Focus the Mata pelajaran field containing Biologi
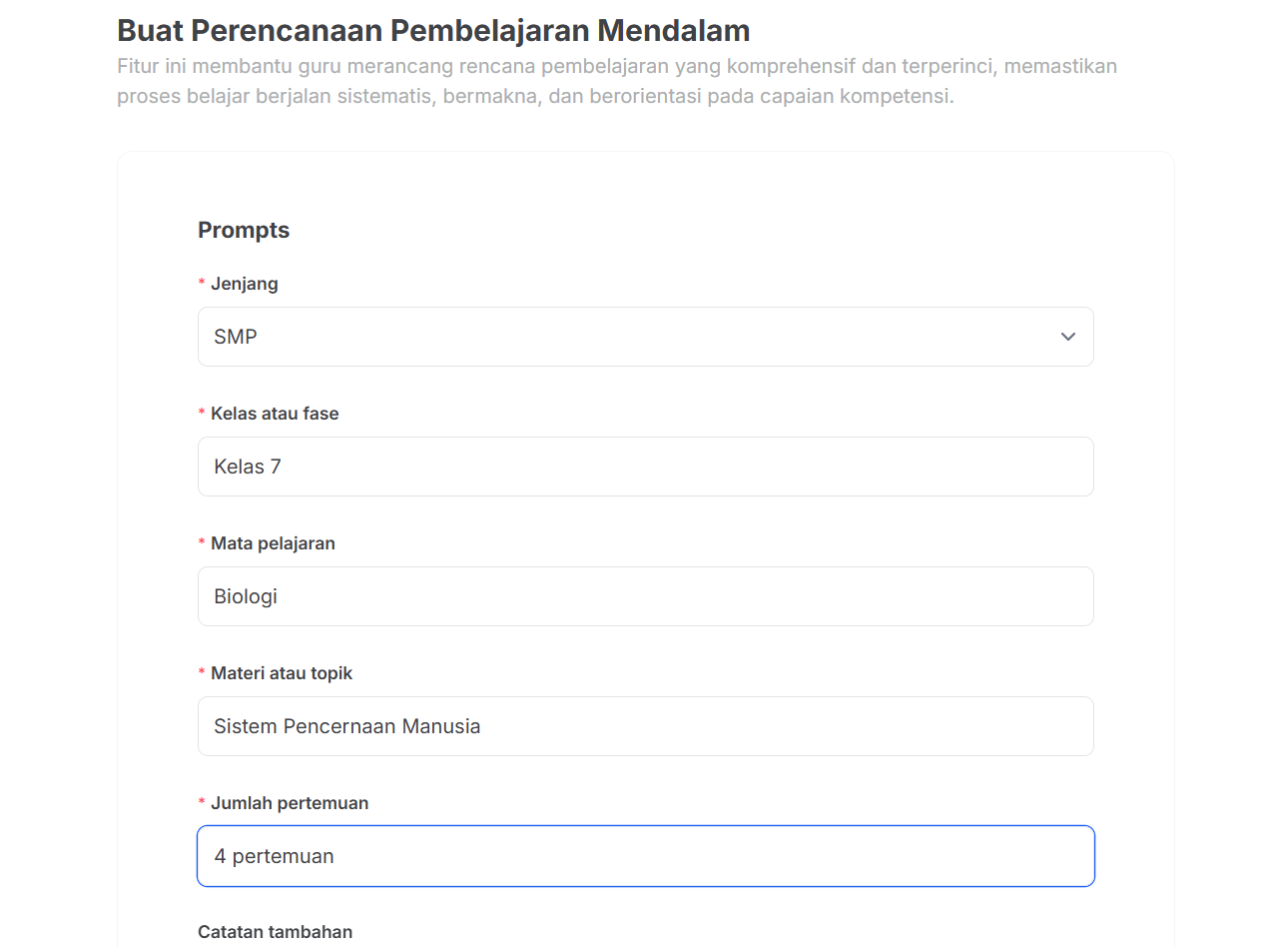 pyautogui.click(x=645, y=596)
